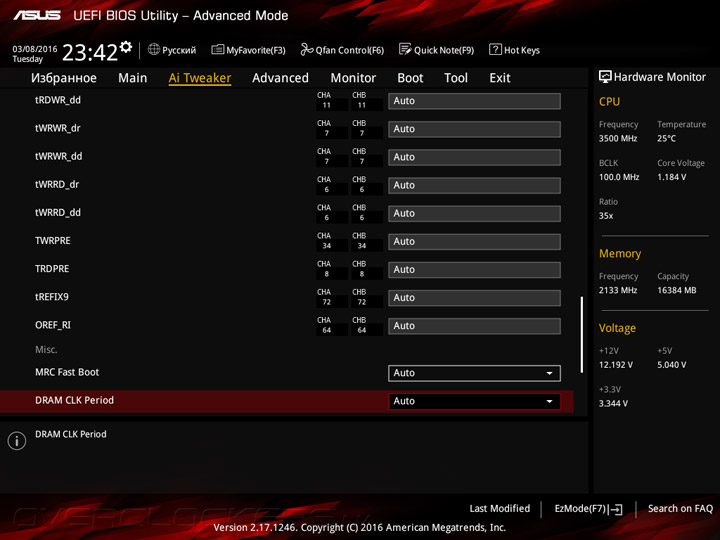
Task: Select the tWRRD_dd row label
Action: point(58,213)
